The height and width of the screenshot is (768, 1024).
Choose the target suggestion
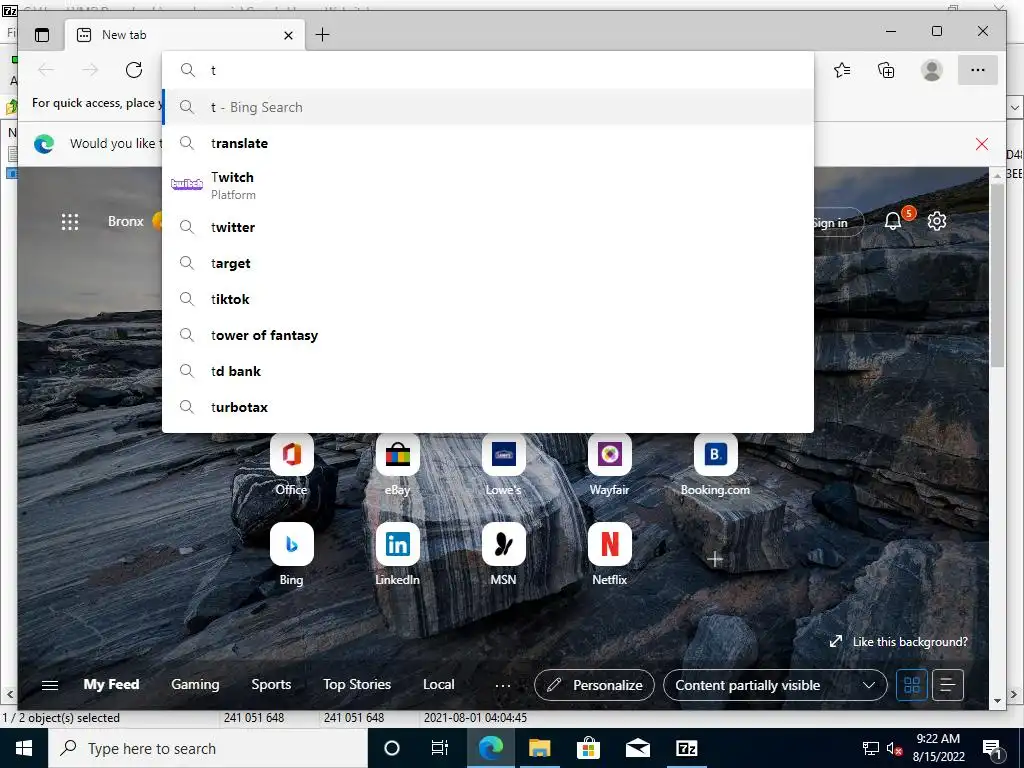pos(488,263)
